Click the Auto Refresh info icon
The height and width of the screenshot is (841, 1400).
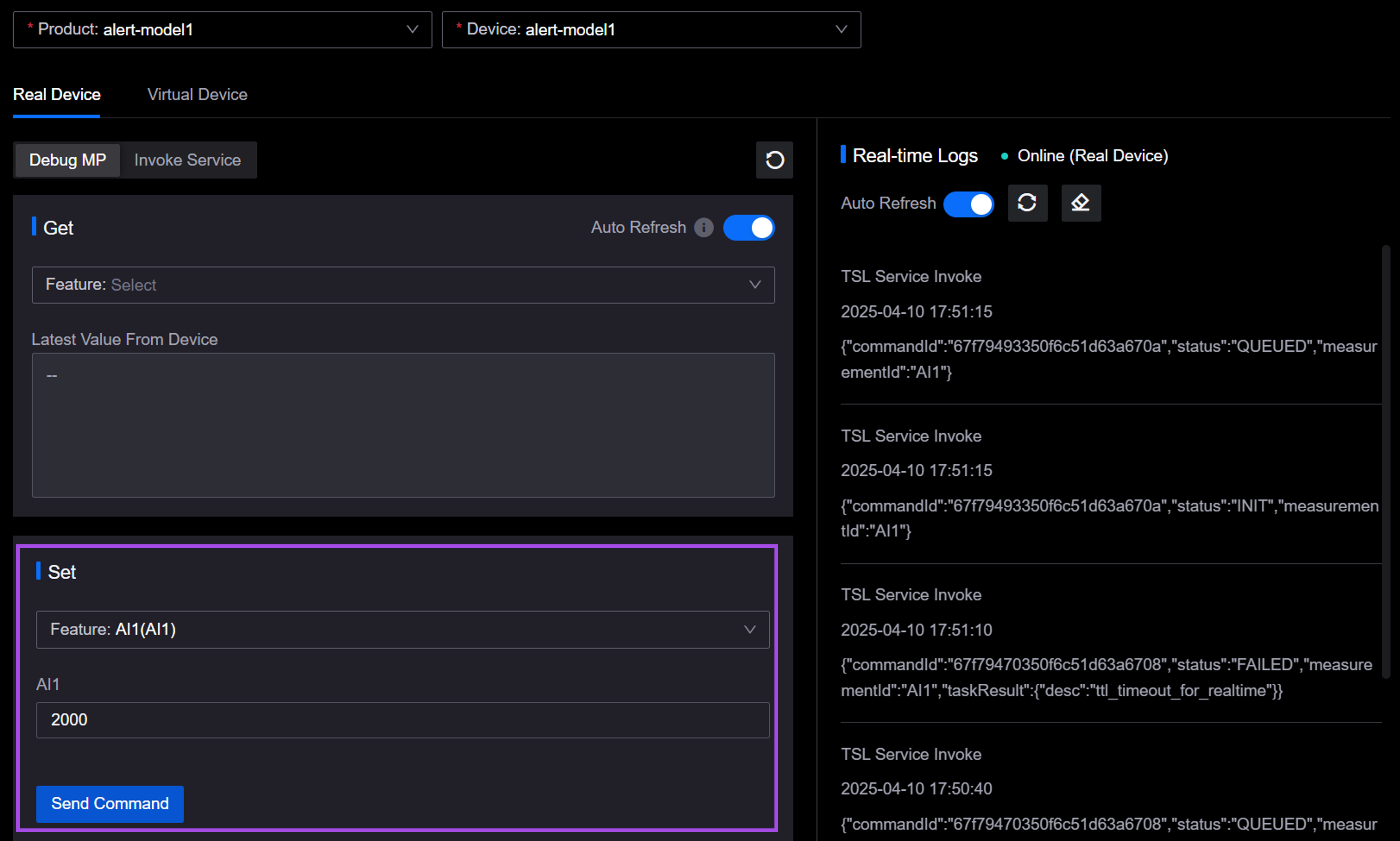[704, 228]
